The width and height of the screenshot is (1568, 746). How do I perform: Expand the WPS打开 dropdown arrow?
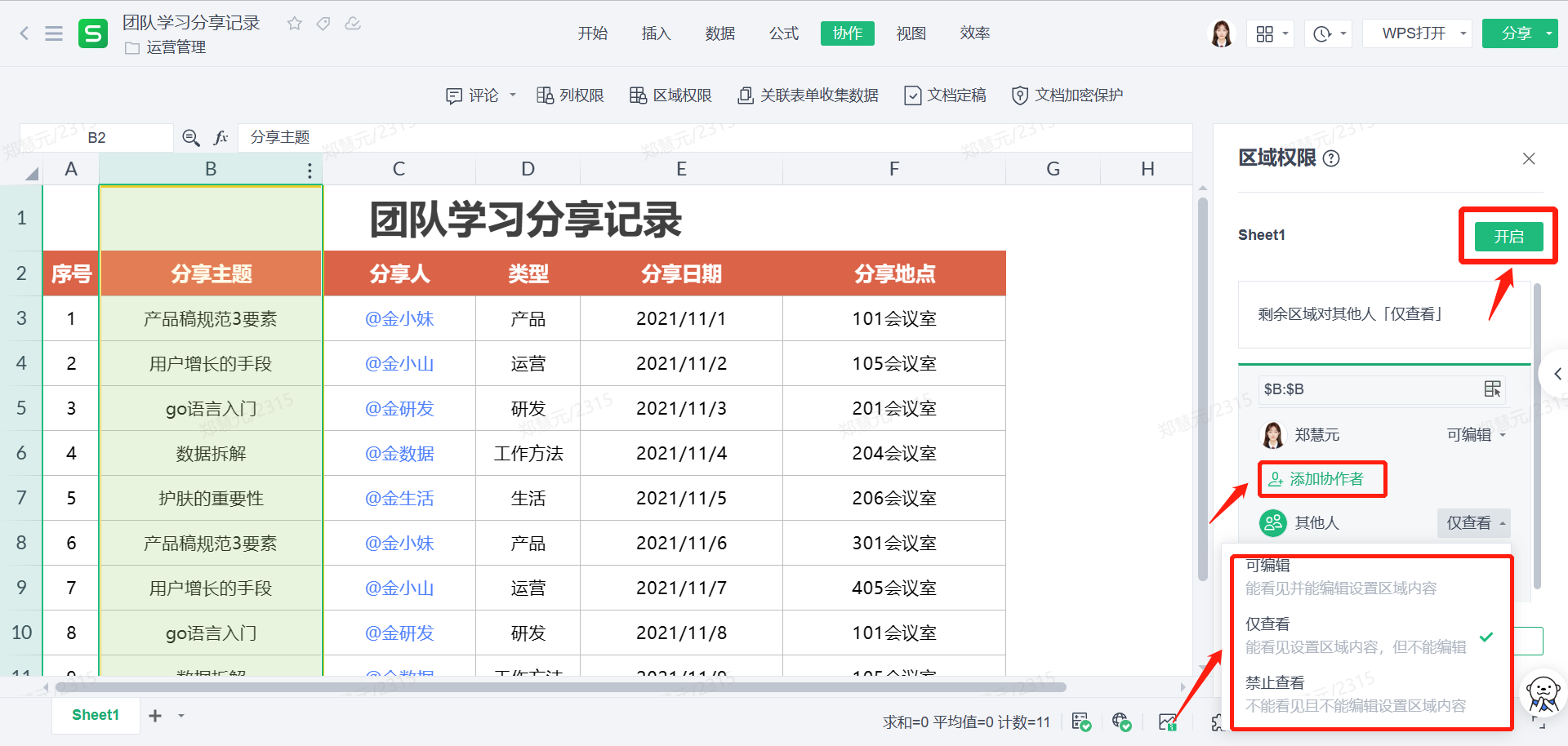(1463, 33)
